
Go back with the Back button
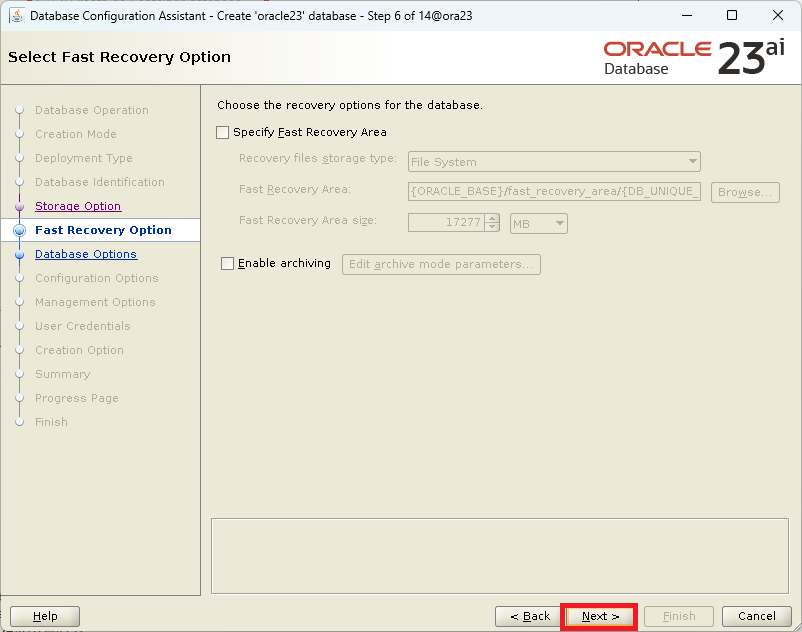529,616
